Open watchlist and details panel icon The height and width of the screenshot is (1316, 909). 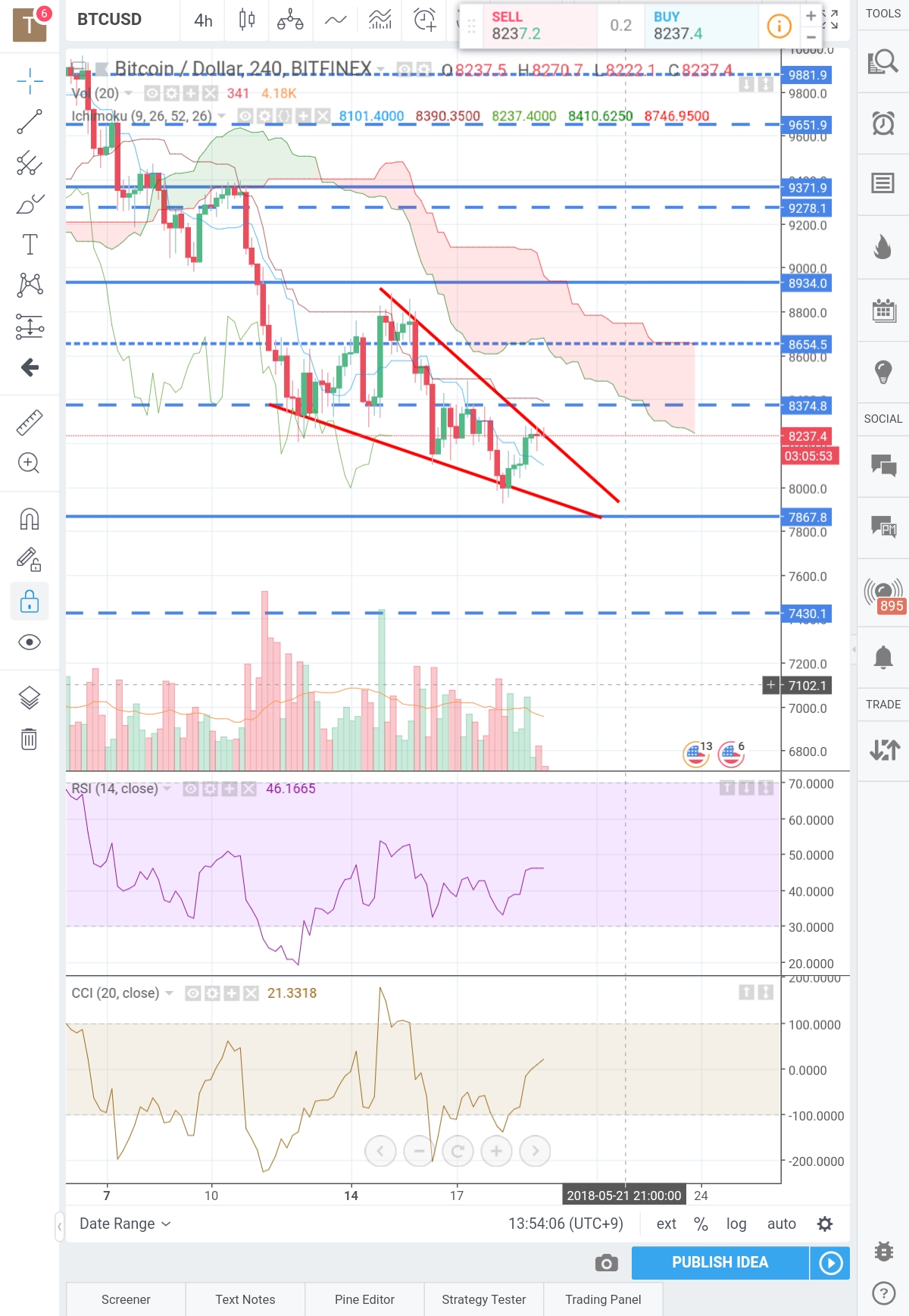pos(883,62)
